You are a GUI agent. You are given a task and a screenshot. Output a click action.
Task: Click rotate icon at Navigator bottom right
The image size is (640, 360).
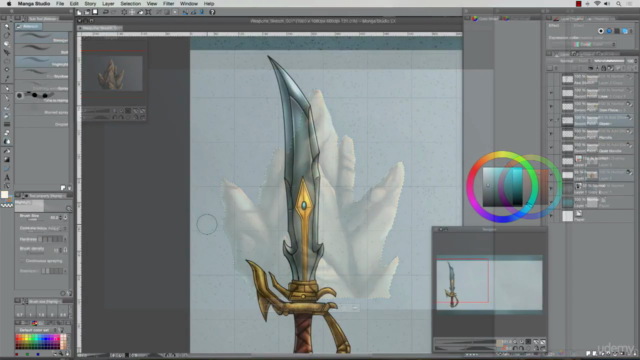(543, 348)
